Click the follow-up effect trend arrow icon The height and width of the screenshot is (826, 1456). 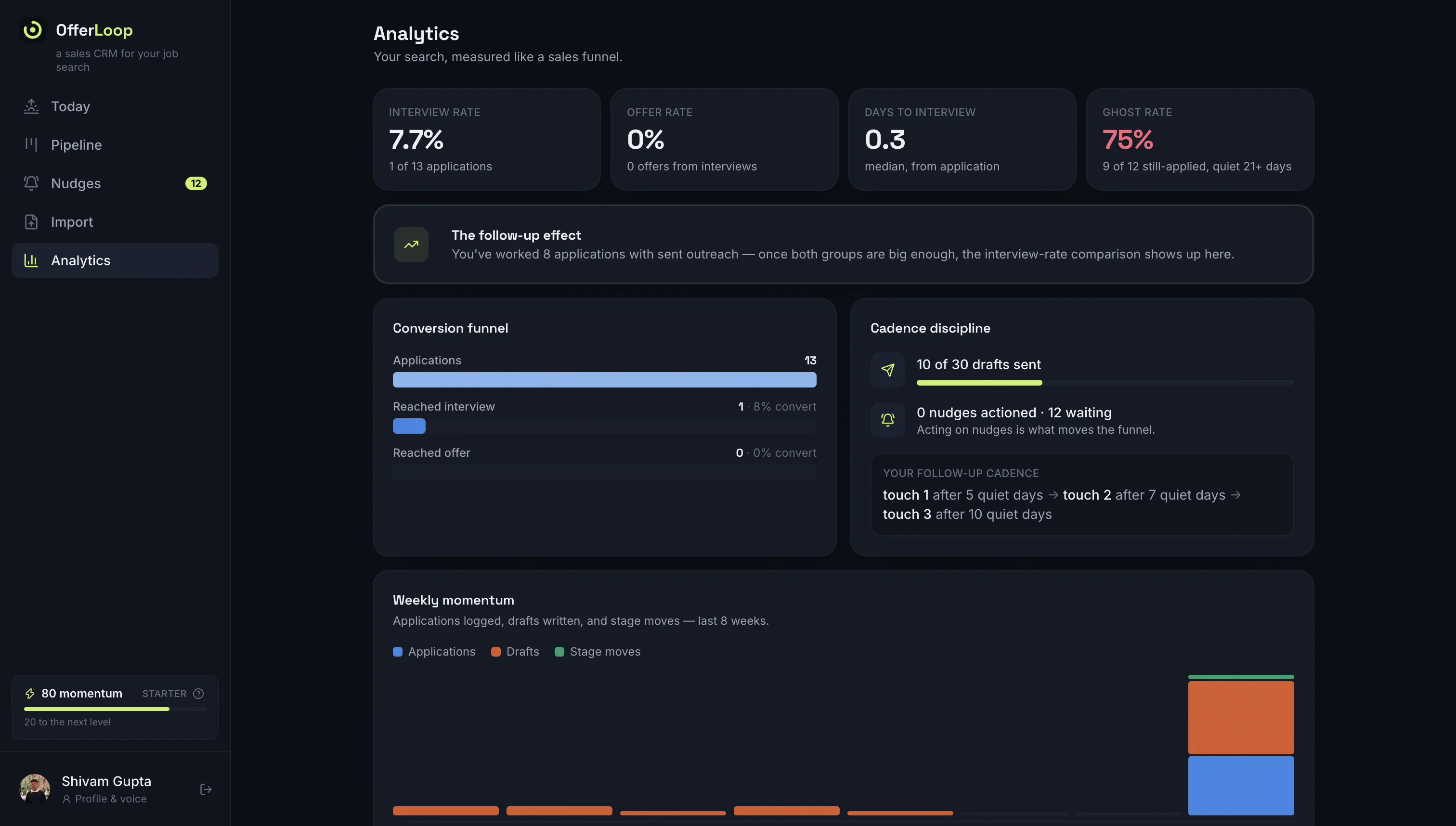coord(411,245)
